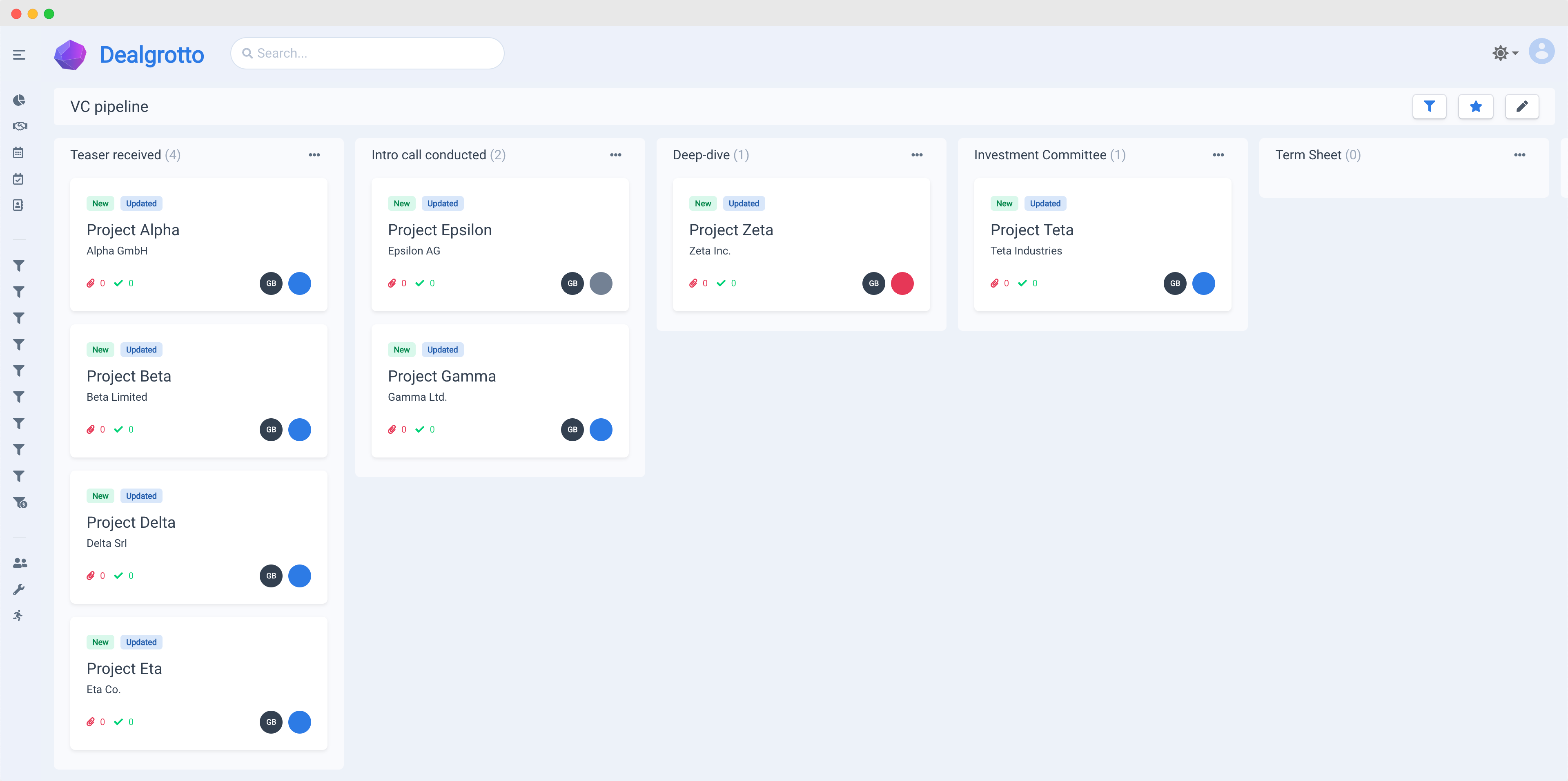Open Deep-dive column options menu
The height and width of the screenshot is (781, 1568).
pyautogui.click(x=917, y=155)
